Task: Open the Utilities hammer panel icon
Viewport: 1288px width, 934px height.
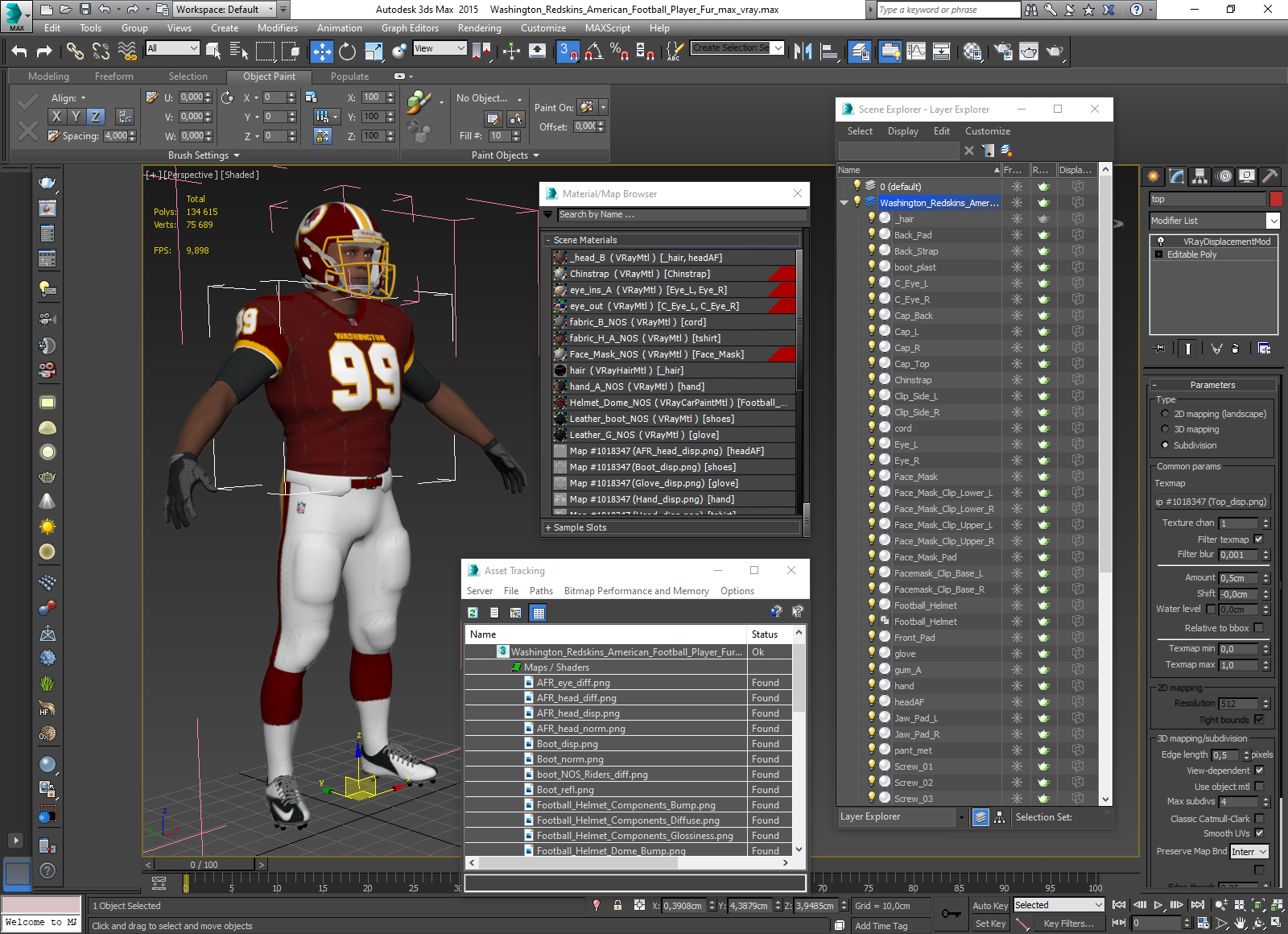Action: (1269, 176)
